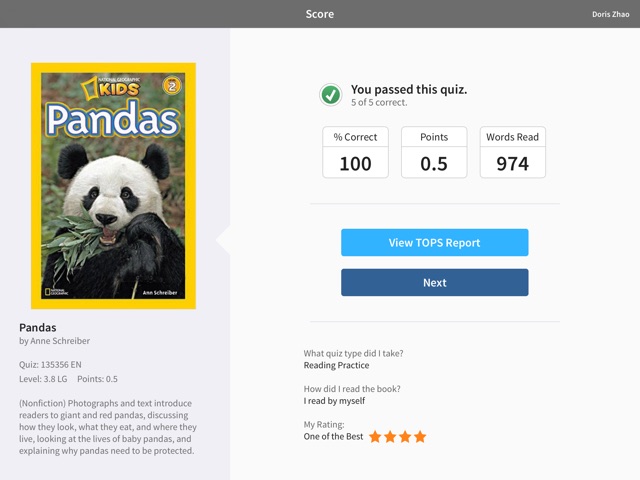The height and width of the screenshot is (480, 640).
Task: Open the Pandas book cover thumbnail
Action: click(x=113, y=186)
